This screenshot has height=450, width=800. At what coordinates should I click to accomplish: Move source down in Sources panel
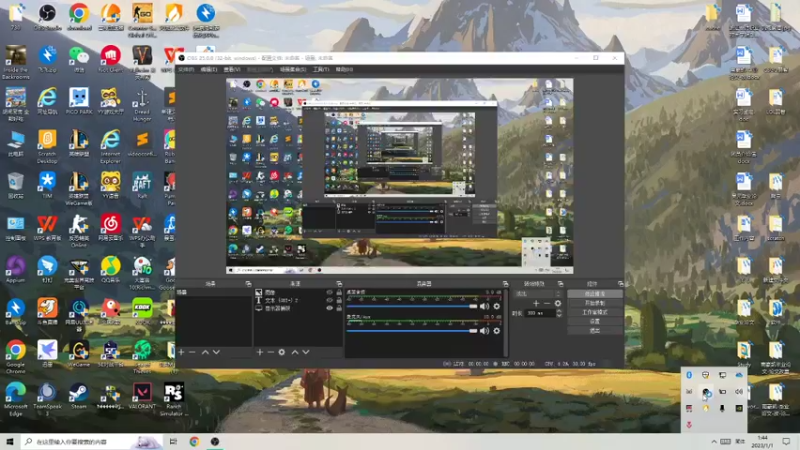(x=306, y=352)
